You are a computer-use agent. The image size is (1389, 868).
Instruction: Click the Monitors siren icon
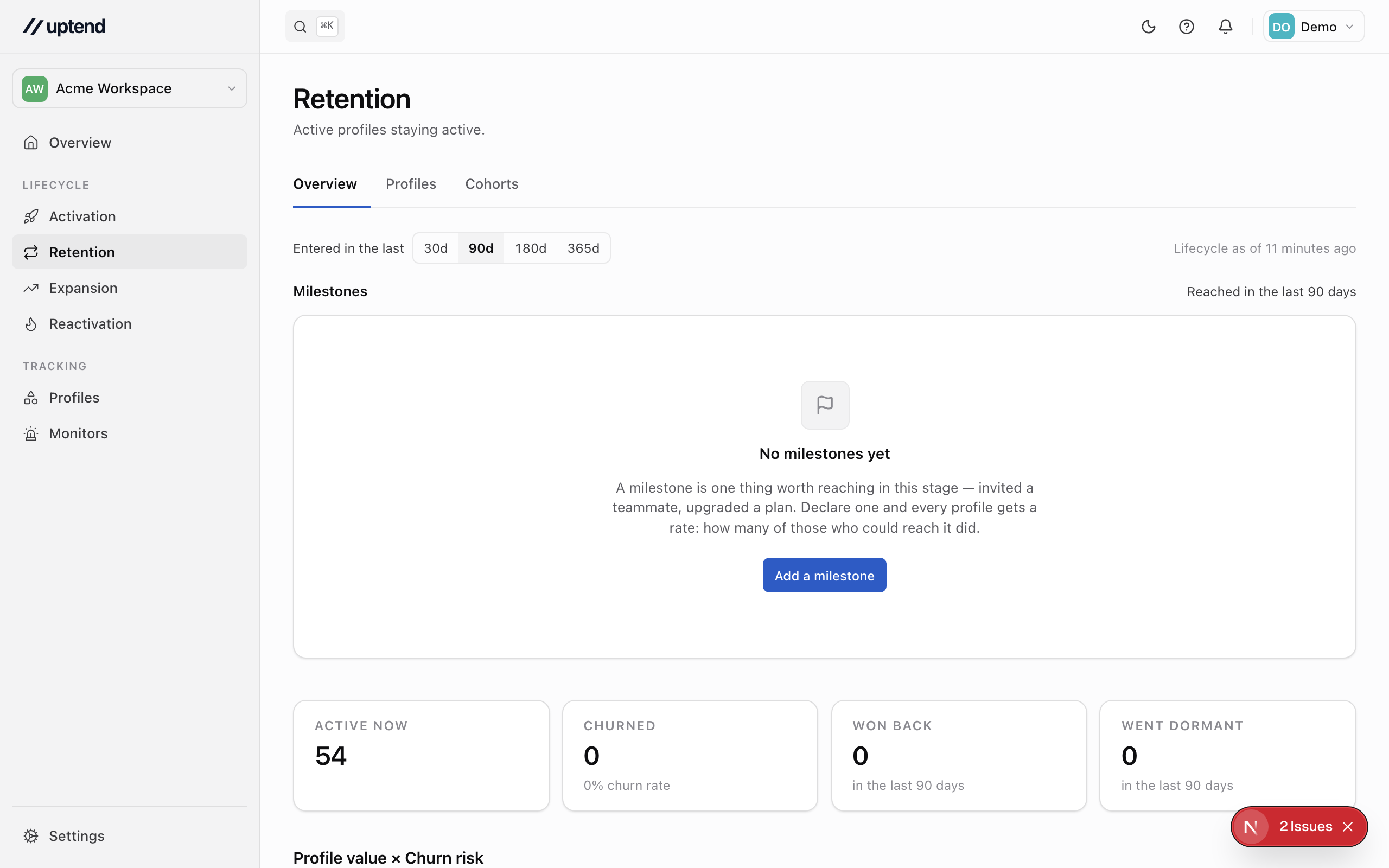tap(31, 433)
